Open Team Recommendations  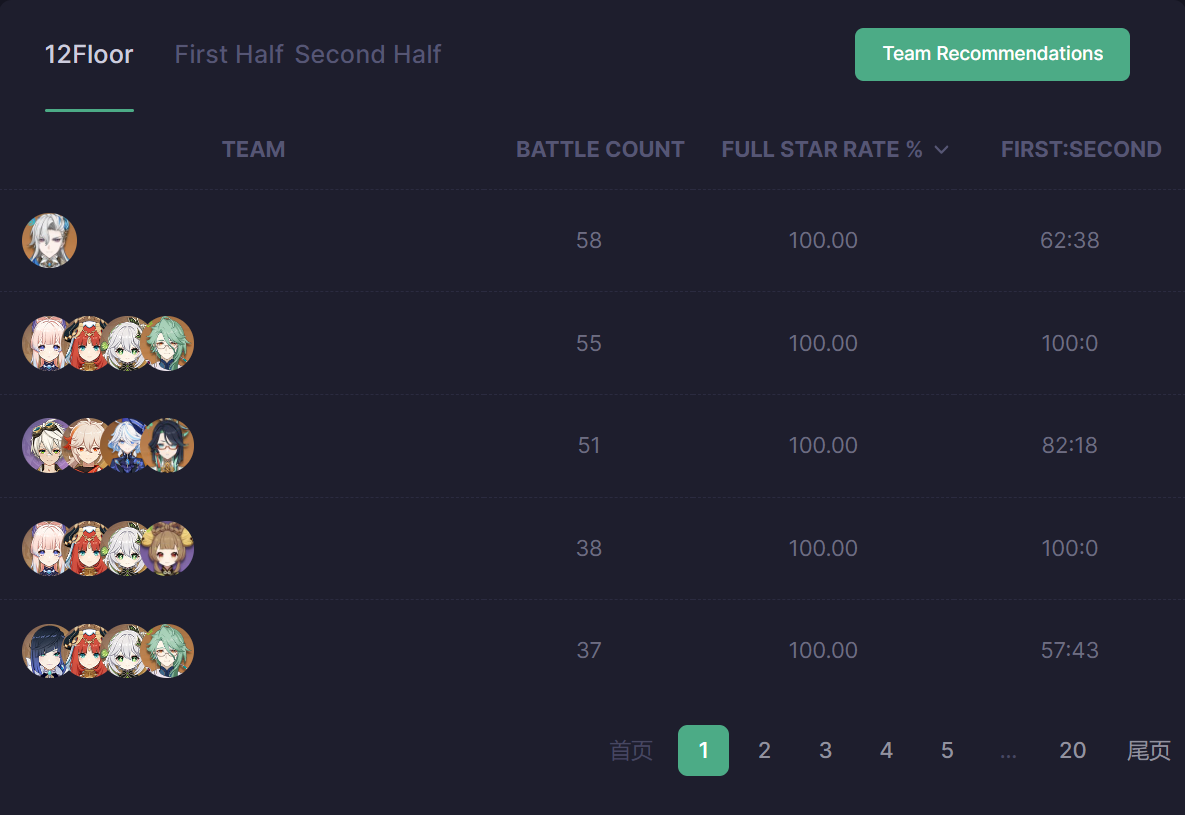[992, 54]
